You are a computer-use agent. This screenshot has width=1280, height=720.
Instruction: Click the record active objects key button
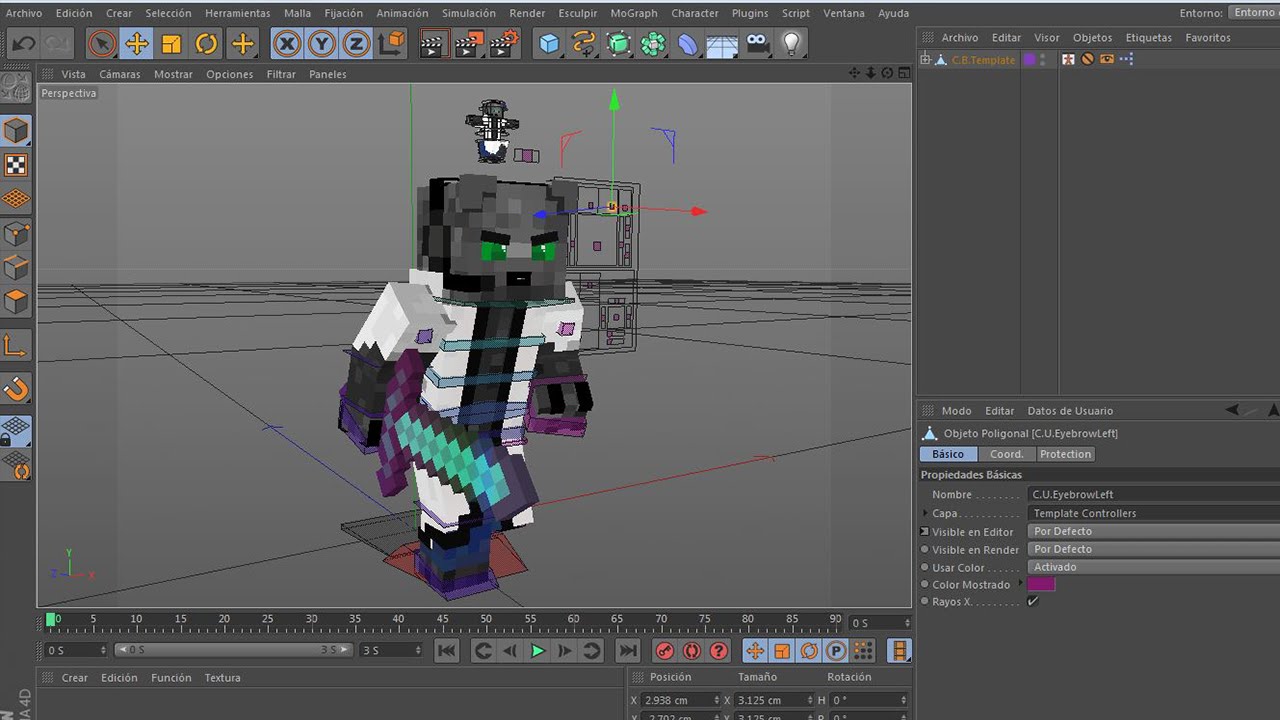click(664, 651)
